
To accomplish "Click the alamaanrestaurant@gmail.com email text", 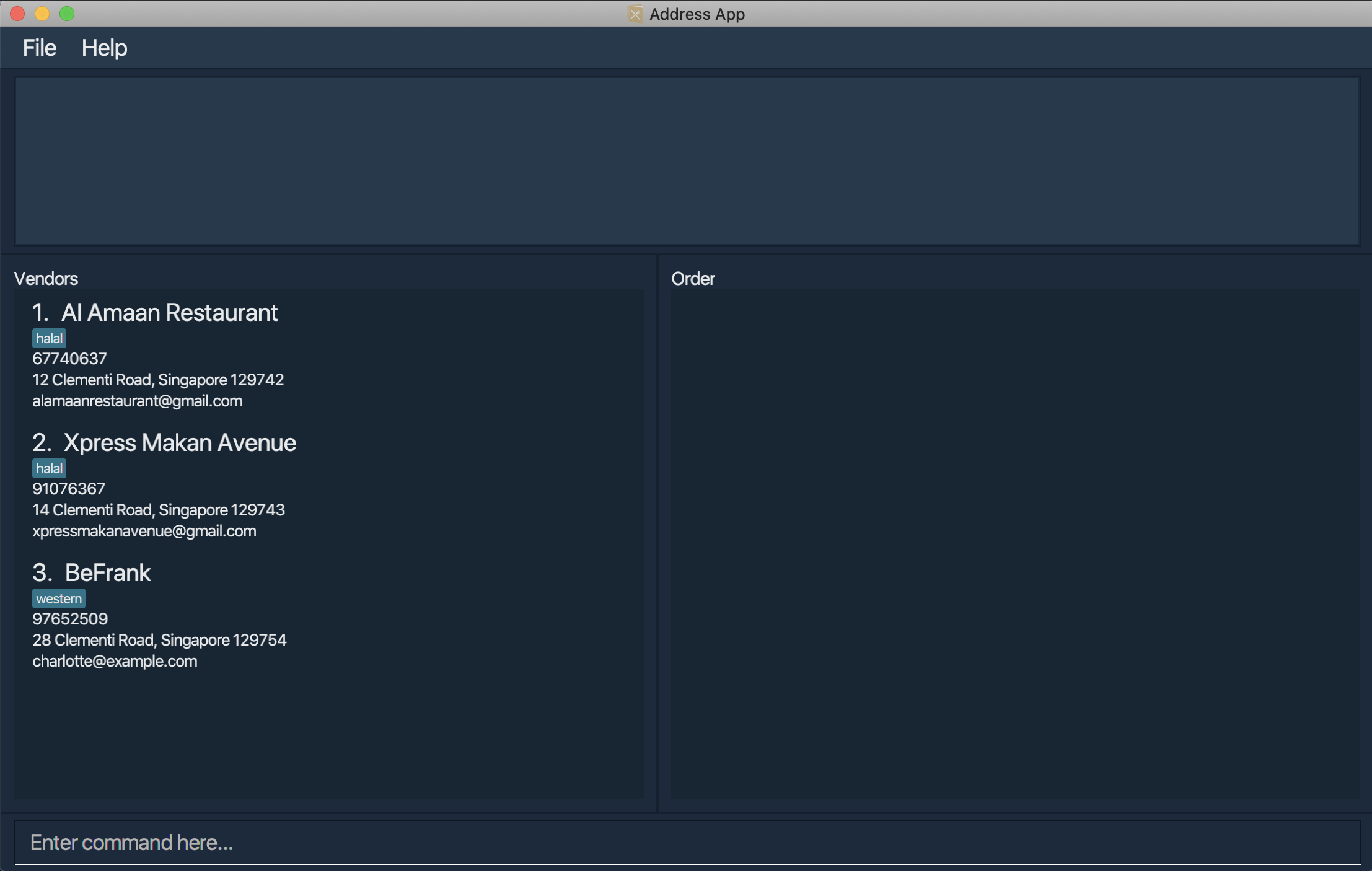I will coord(138,401).
